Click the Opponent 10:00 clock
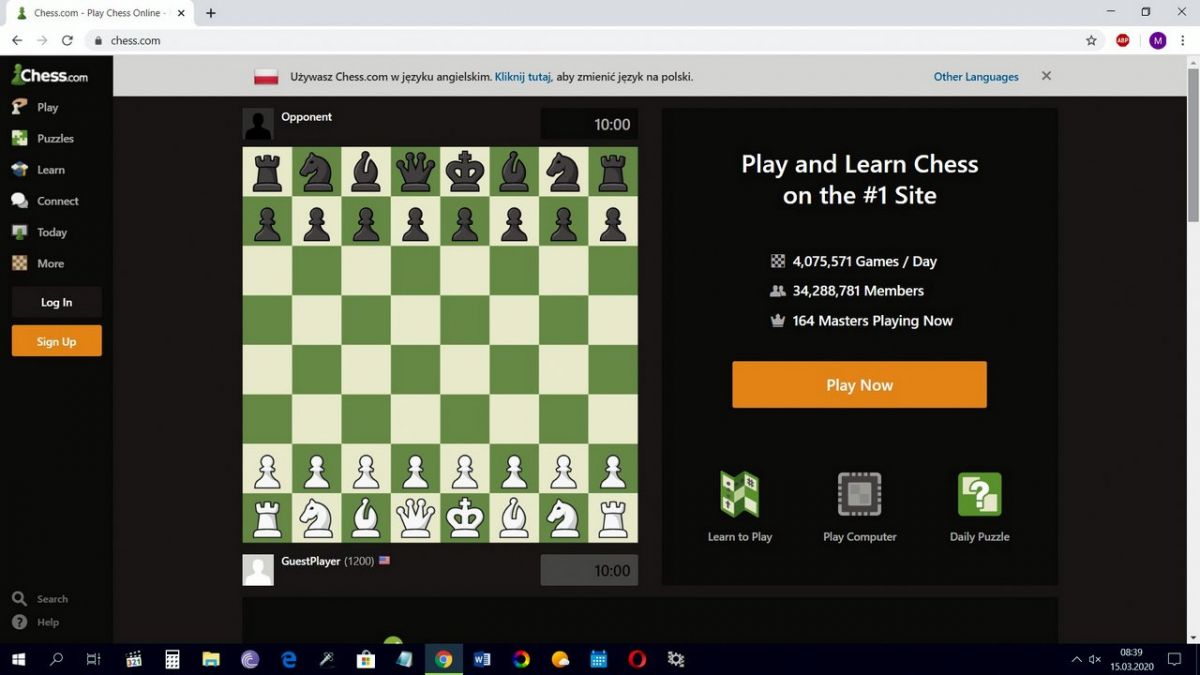Screen dimensions: 1200x675 [589, 124]
